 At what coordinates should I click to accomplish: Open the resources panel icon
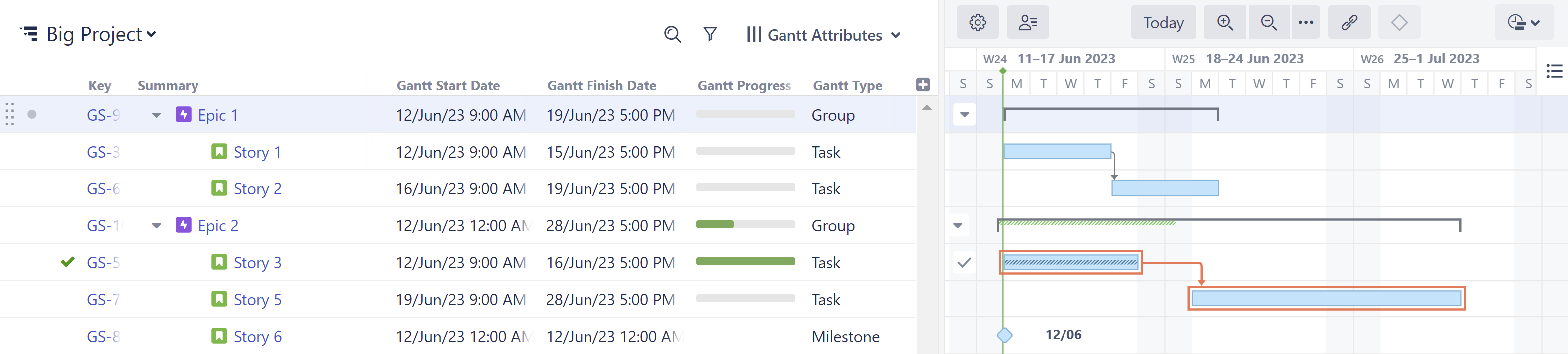pos(1027,22)
